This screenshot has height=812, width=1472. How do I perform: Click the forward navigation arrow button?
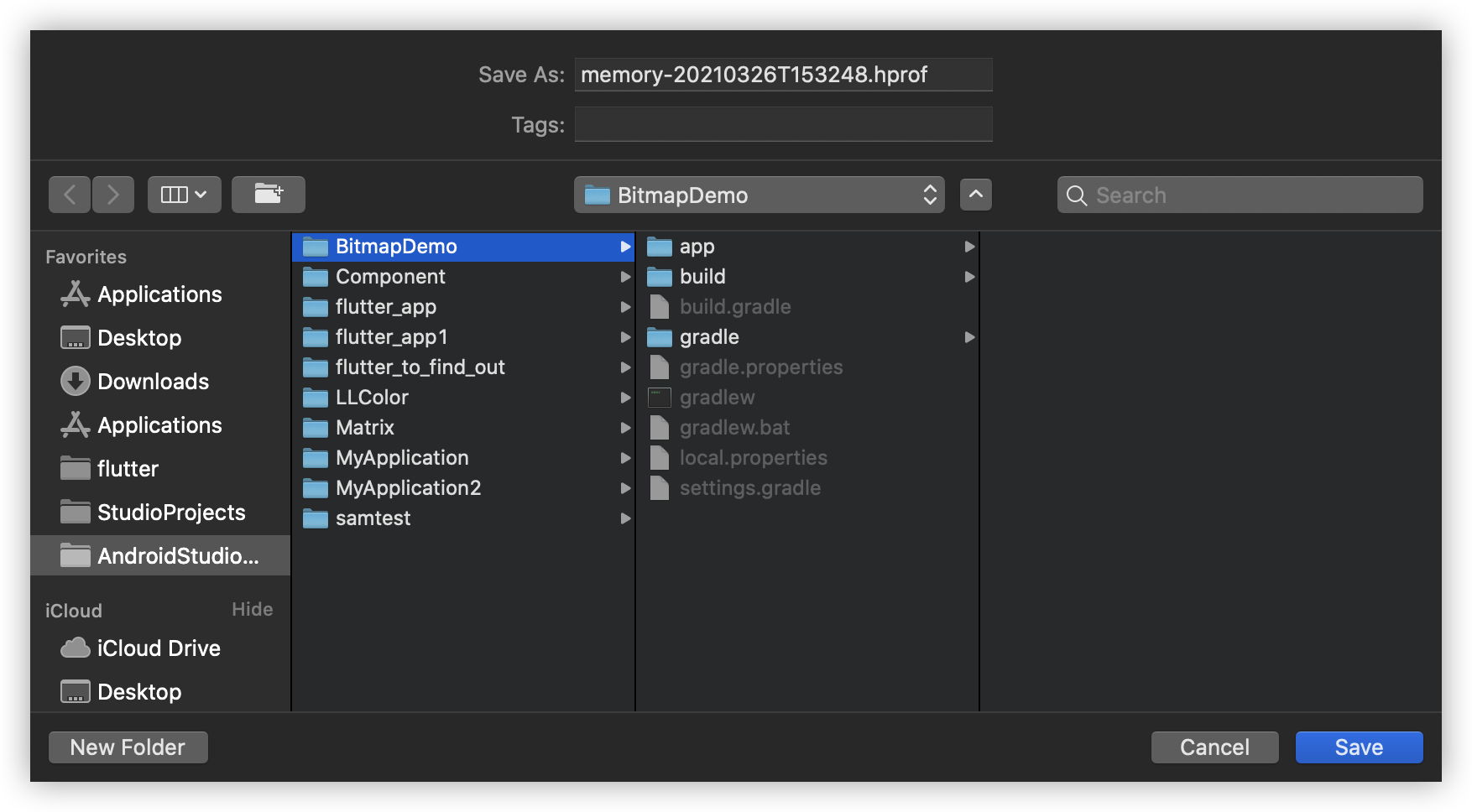pos(113,195)
